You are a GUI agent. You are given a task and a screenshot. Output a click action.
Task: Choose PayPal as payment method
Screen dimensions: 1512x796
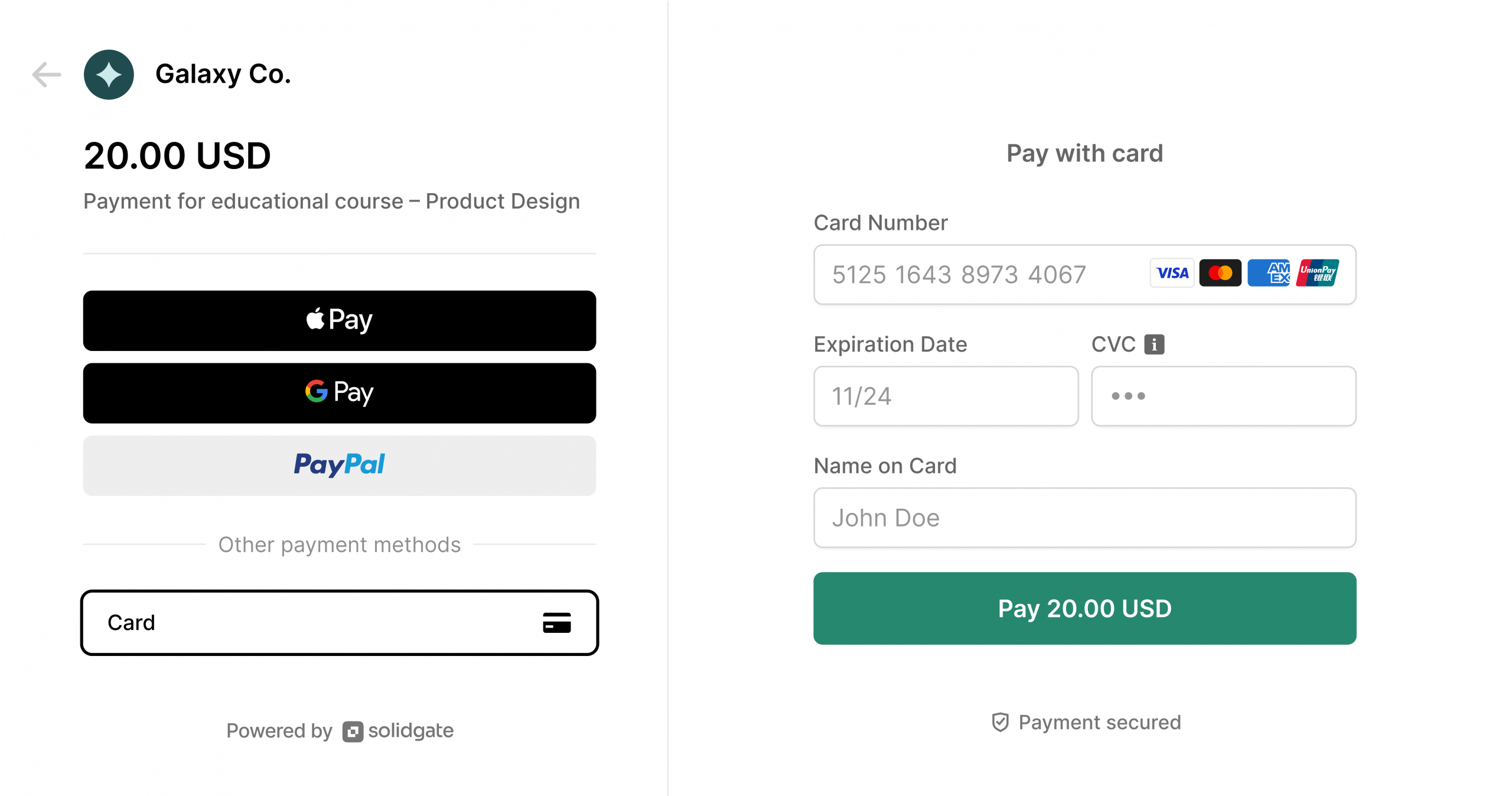coord(339,465)
